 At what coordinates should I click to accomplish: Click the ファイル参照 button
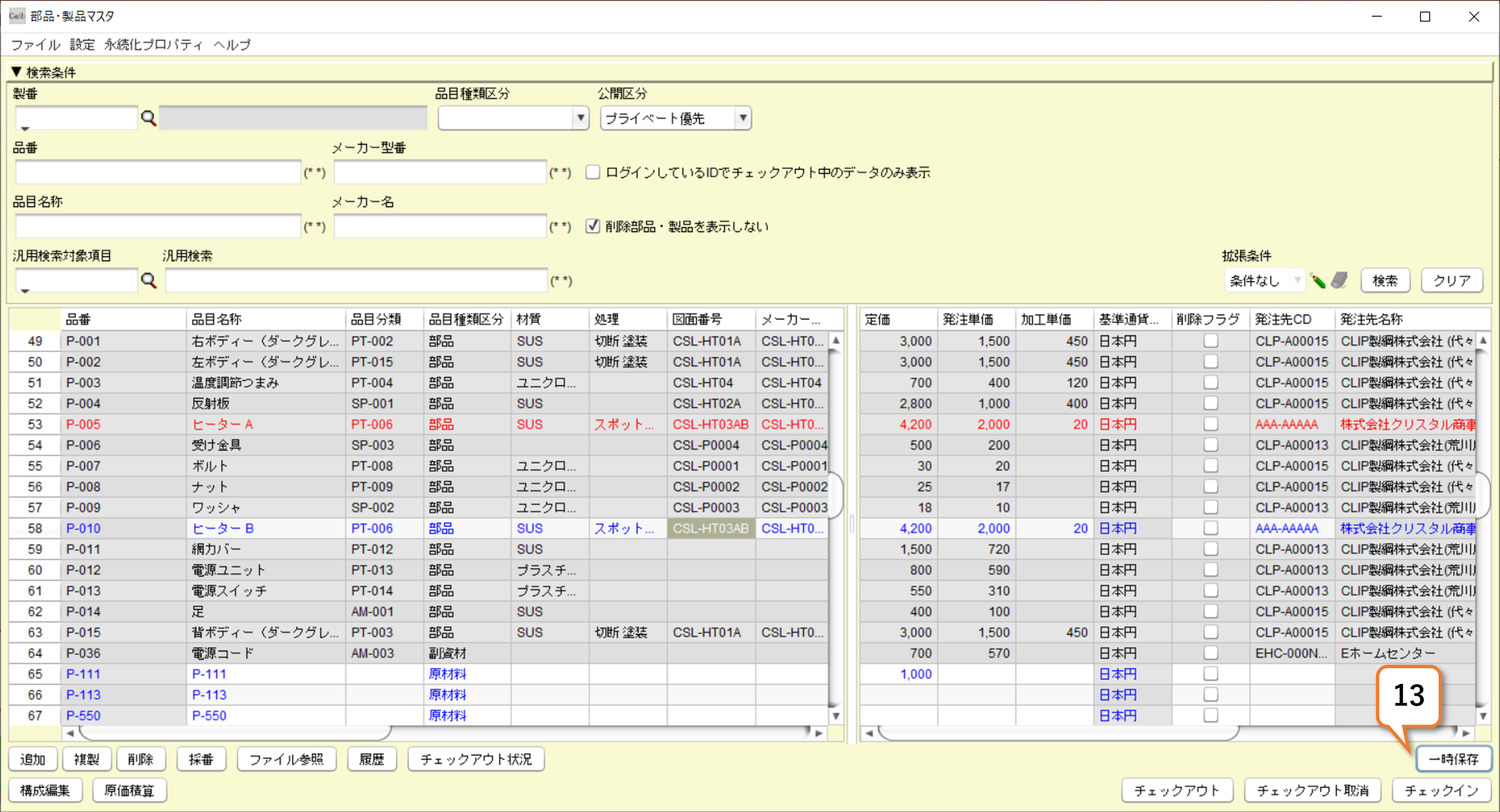point(286,759)
